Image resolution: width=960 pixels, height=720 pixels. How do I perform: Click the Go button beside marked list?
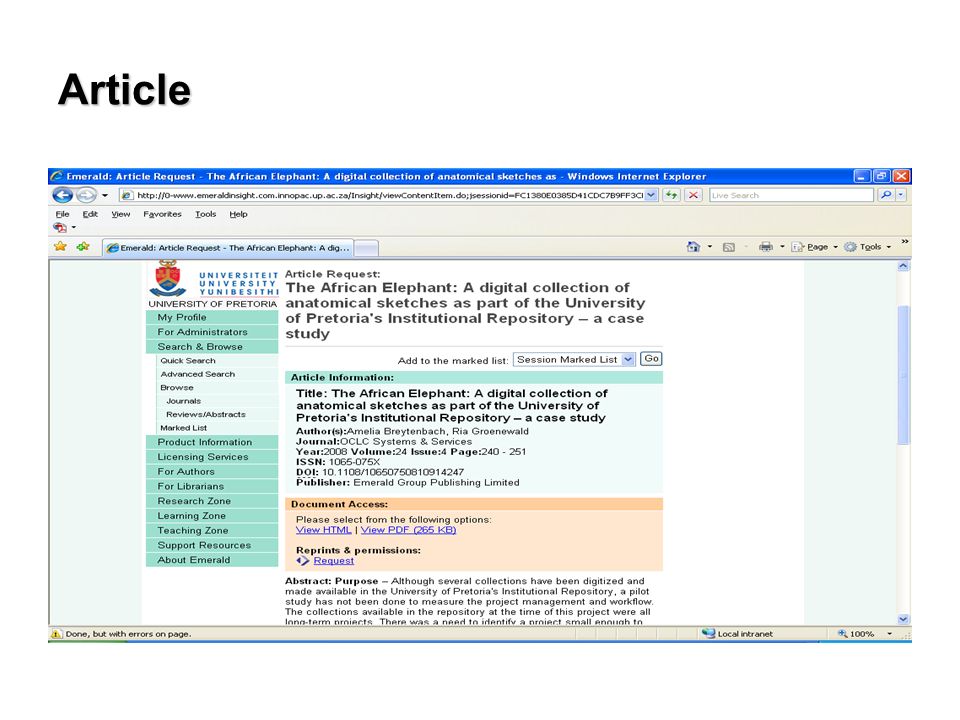651,359
